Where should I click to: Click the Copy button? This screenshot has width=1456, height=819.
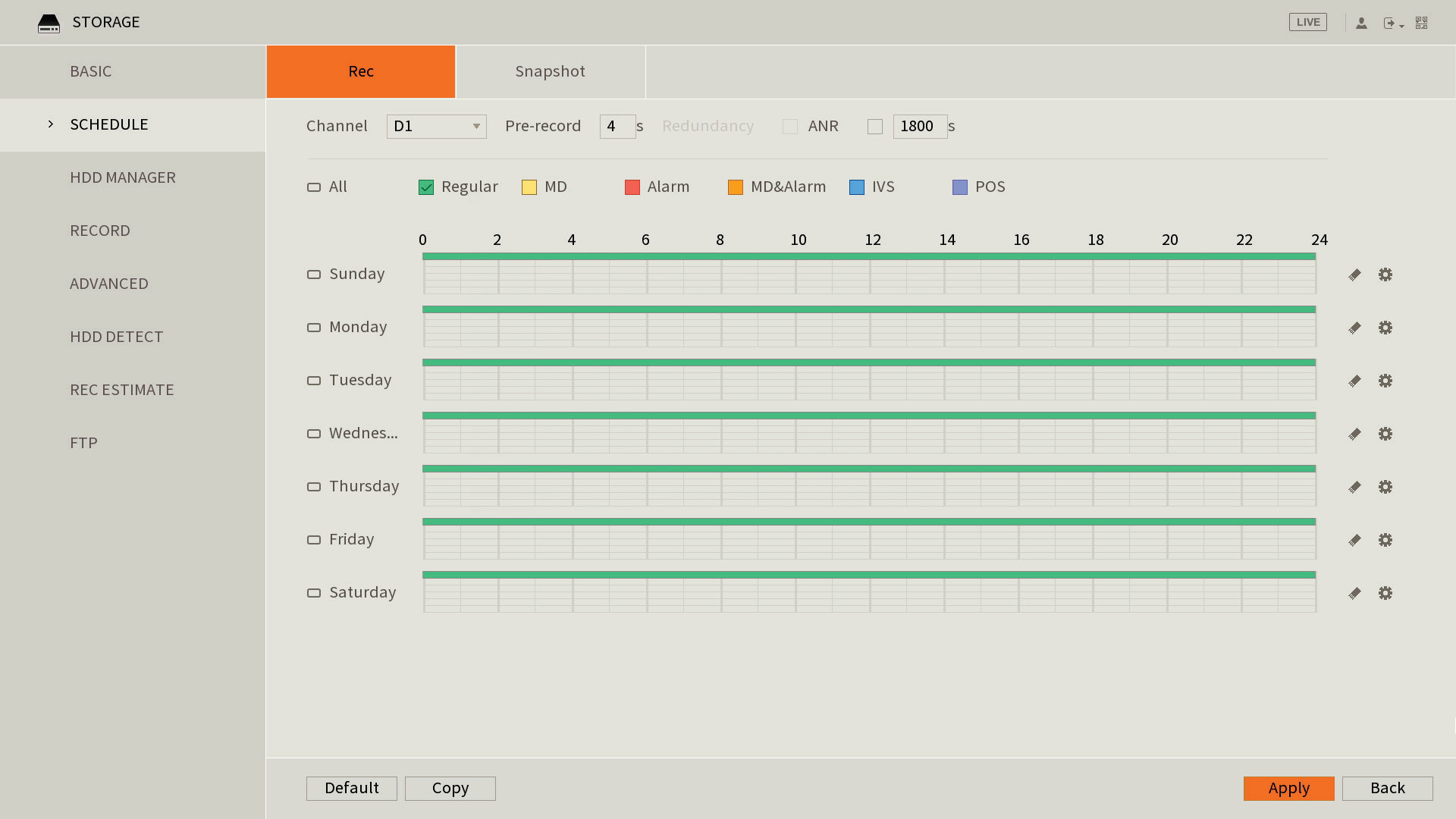point(450,788)
